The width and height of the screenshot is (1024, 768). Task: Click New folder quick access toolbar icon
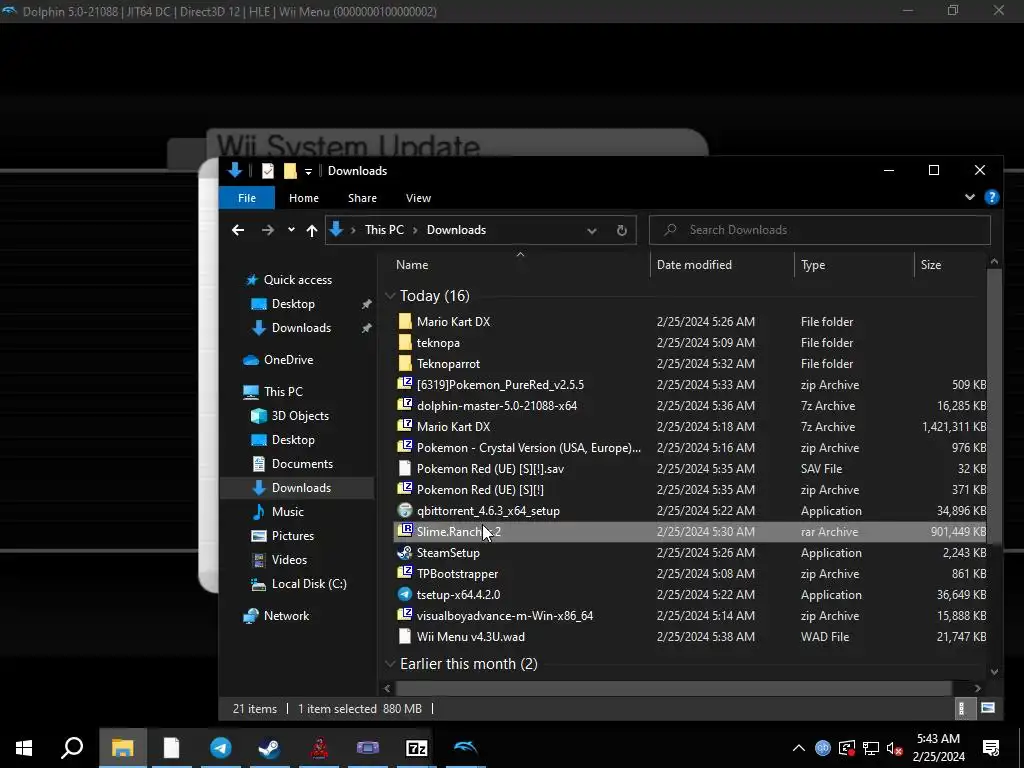(x=290, y=171)
